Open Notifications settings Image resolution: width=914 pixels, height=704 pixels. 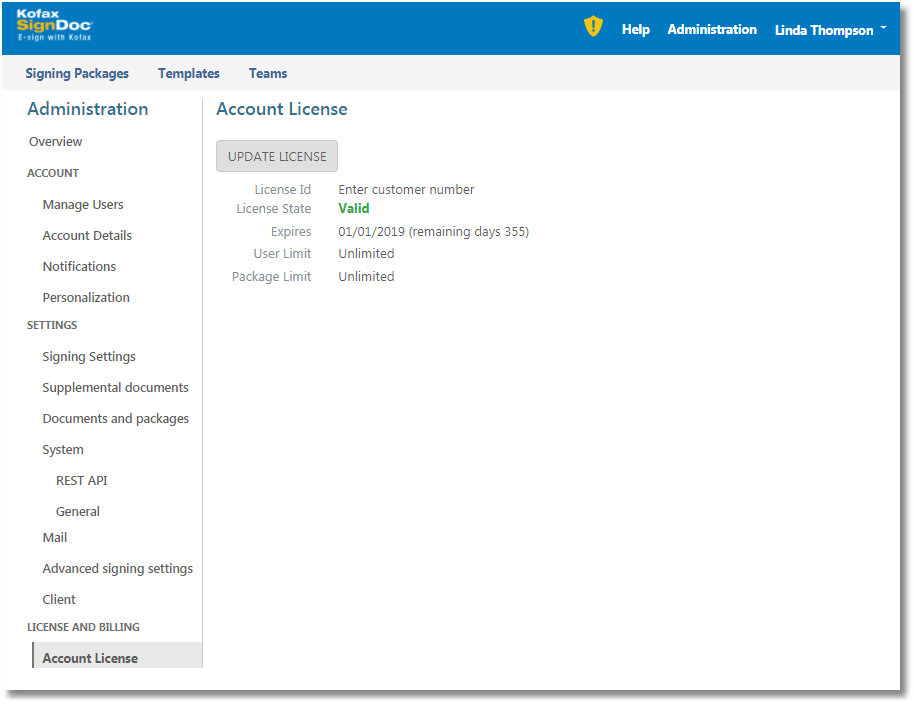79,267
